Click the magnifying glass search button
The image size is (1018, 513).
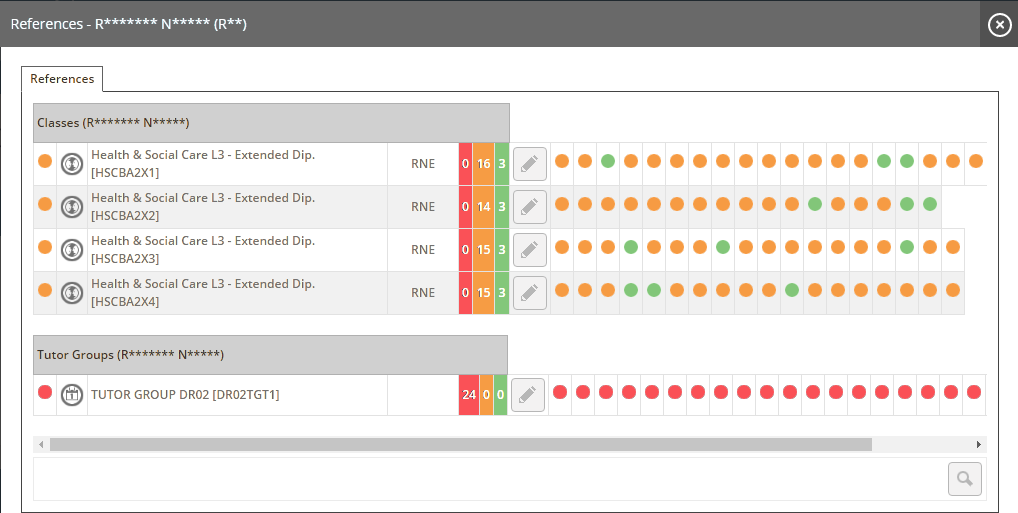pyautogui.click(x=964, y=479)
